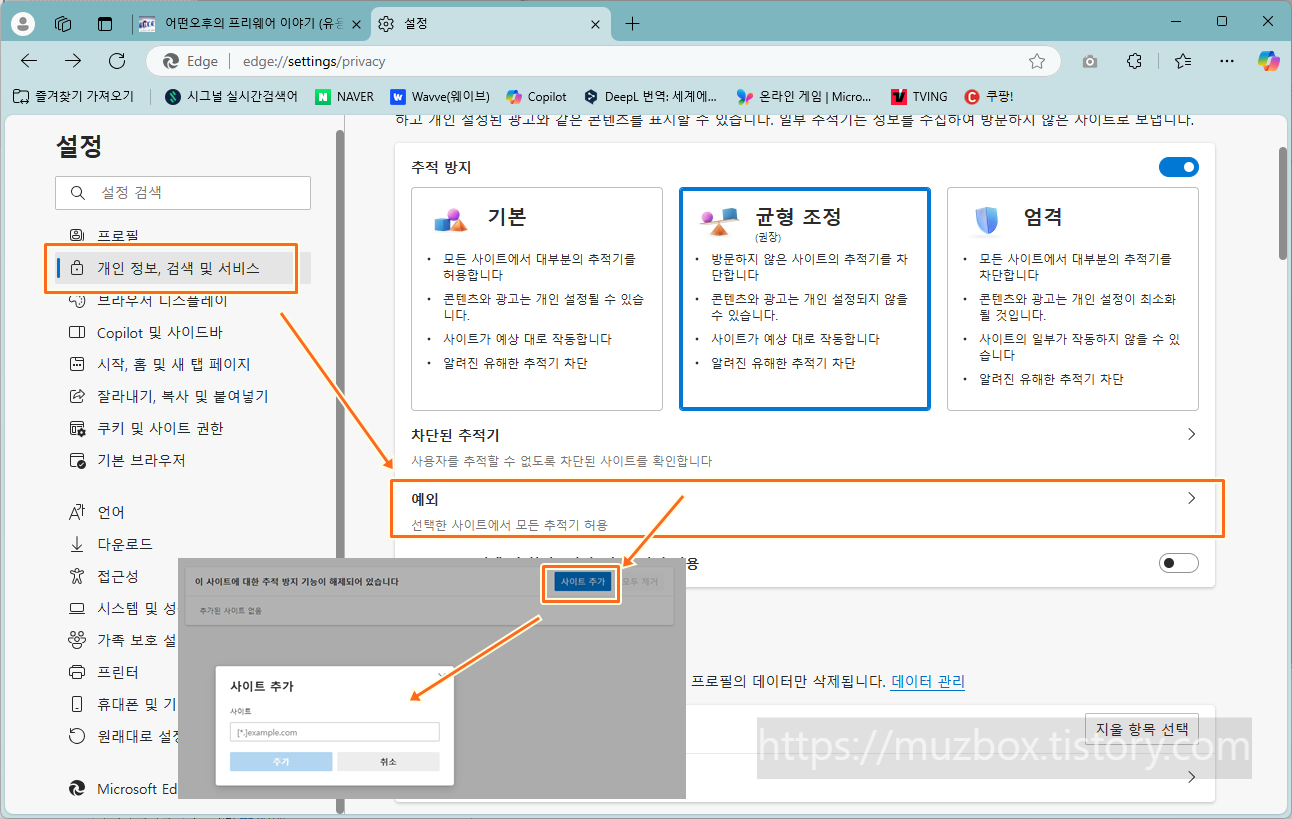Screen dimensions: 1292x819
Task: Toggle the 추적 방지 switch off
Action: [x=1178, y=167]
